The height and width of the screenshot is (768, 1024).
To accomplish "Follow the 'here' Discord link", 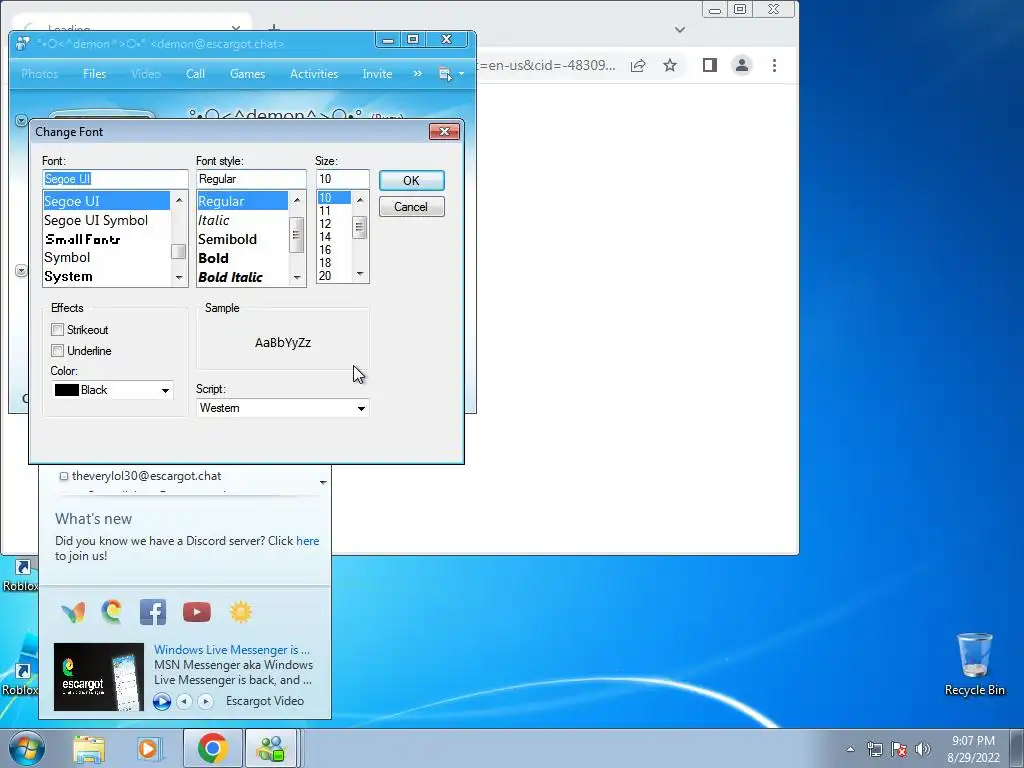I will (308, 541).
